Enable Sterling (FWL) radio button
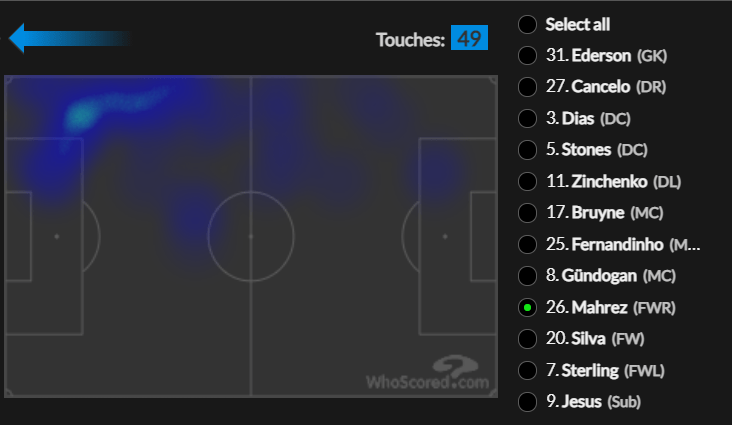732x425 pixels. tap(528, 370)
